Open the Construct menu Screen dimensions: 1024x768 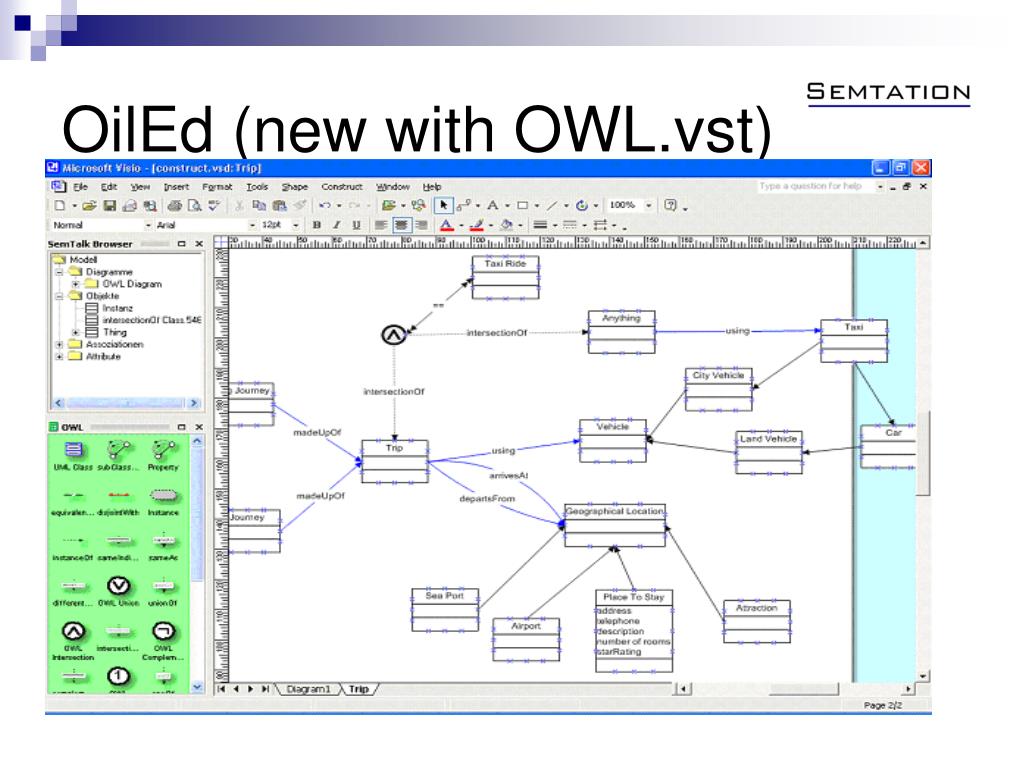coord(342,187)
